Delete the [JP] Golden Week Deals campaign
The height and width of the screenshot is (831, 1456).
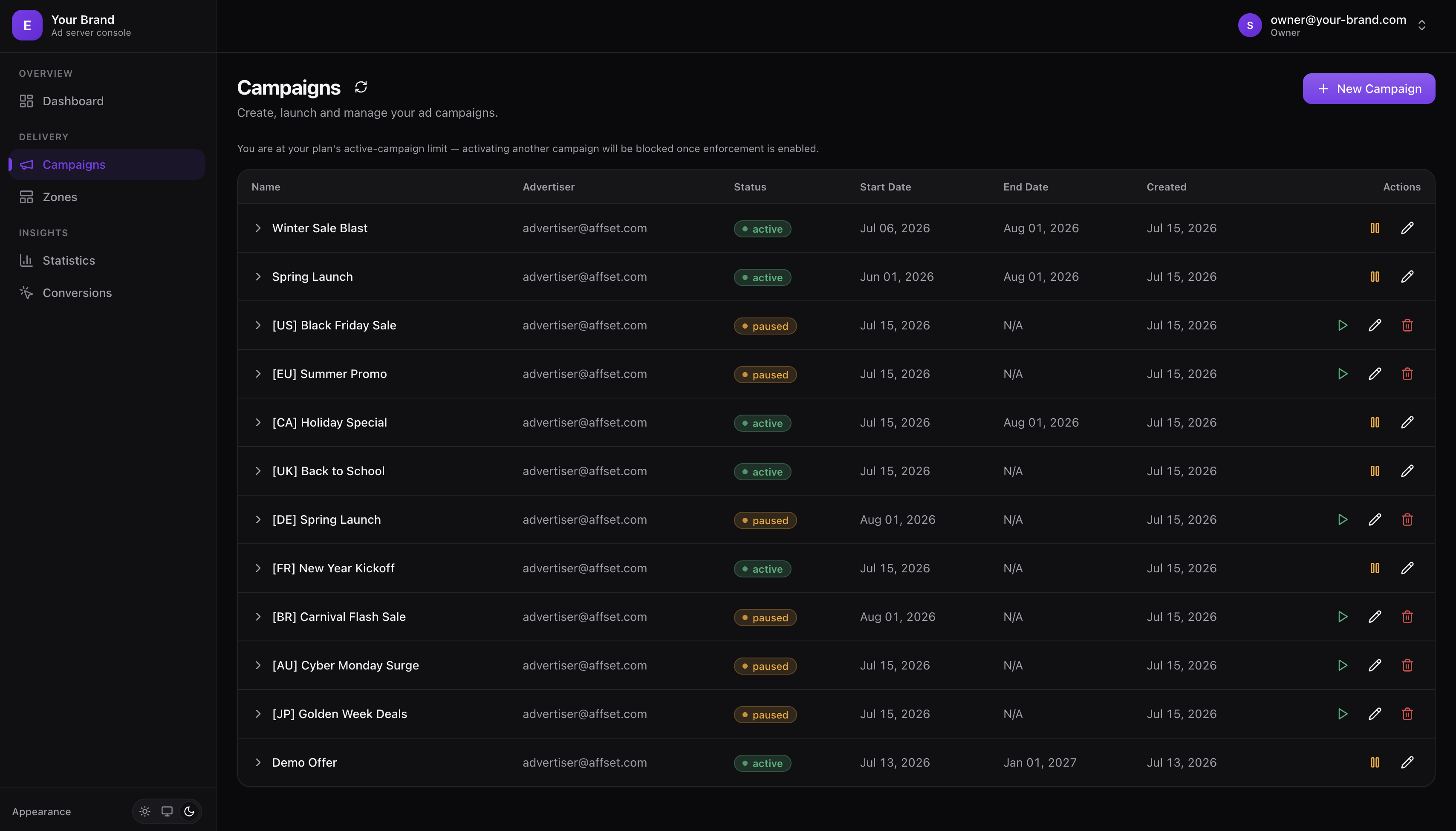(1407, 714)
